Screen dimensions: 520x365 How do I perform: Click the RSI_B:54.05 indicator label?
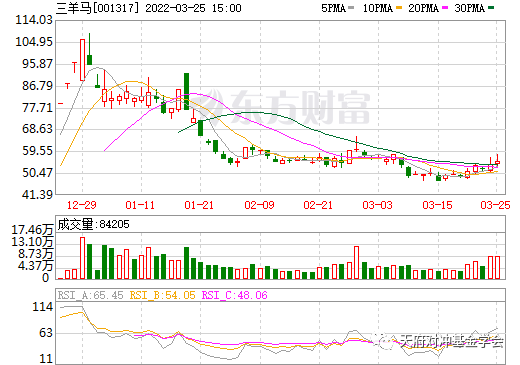tap(162, 295)
